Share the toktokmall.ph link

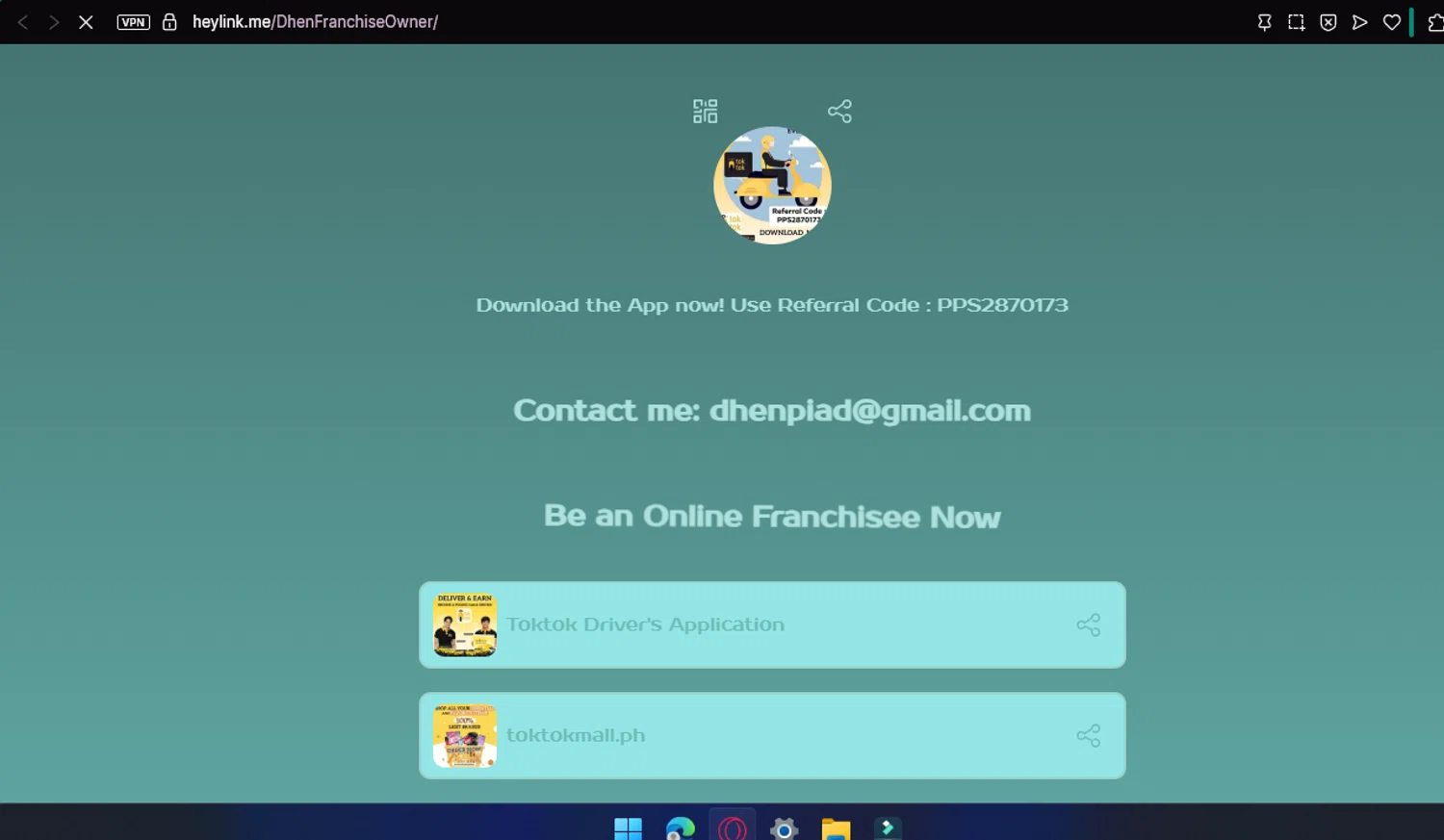point(1089,735)
